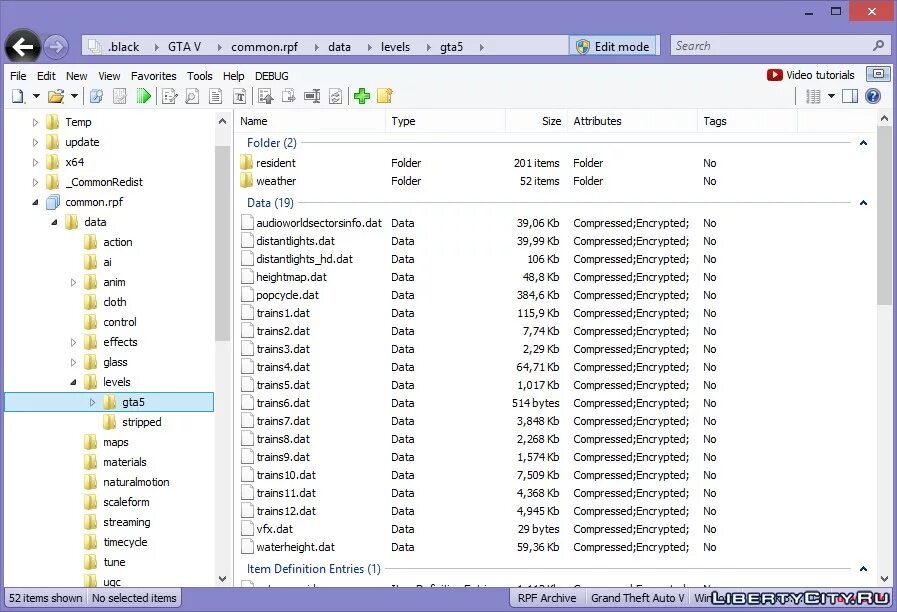Image resolution: width=897 pixels, height=612 pixels.
Task: Expand the effects folder in tree
Action: click(x=73, y=342)
